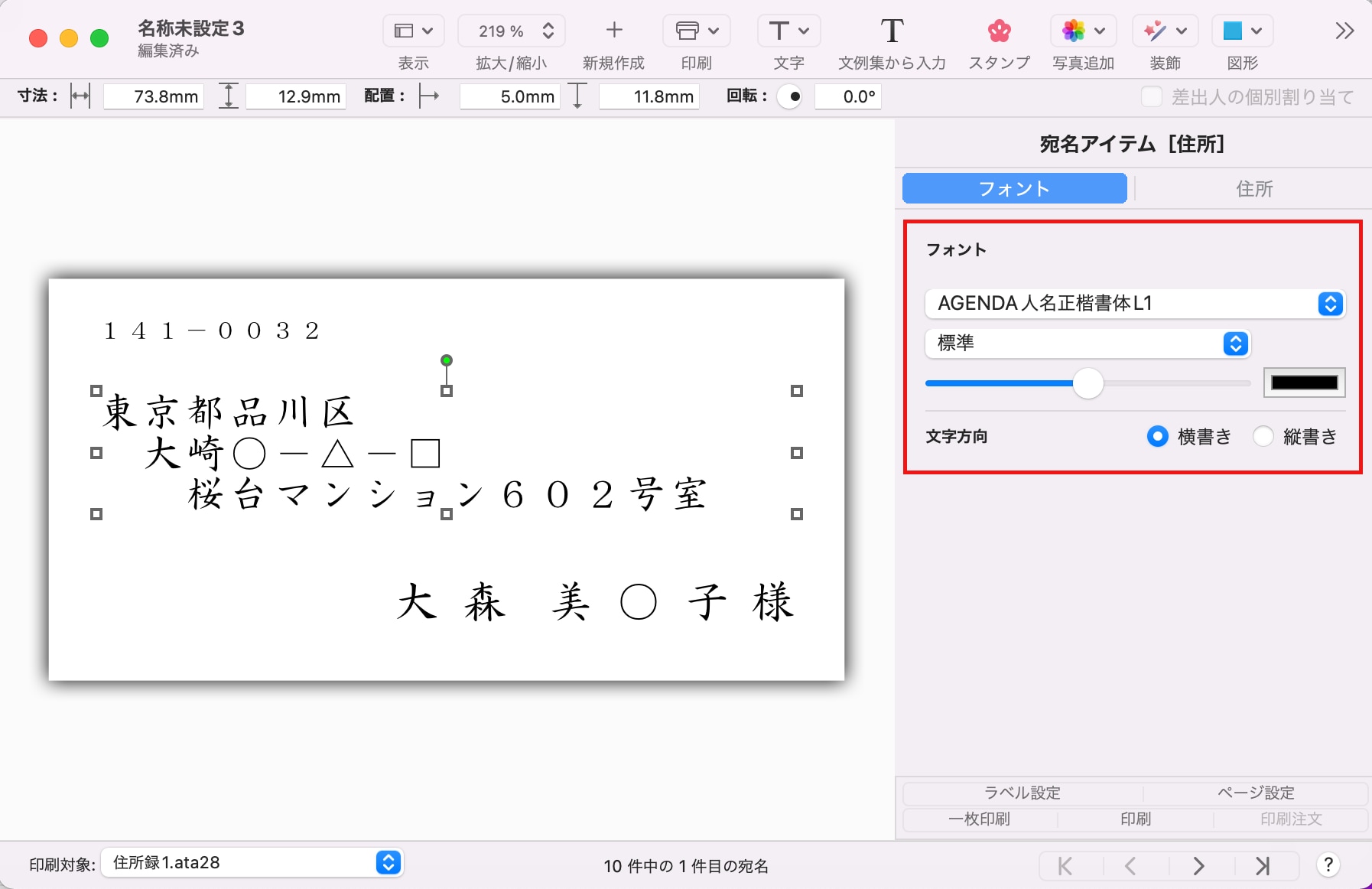Click the 文例集から入力 T icon
Screen dimensions: 1372x889
click(892, 31)
